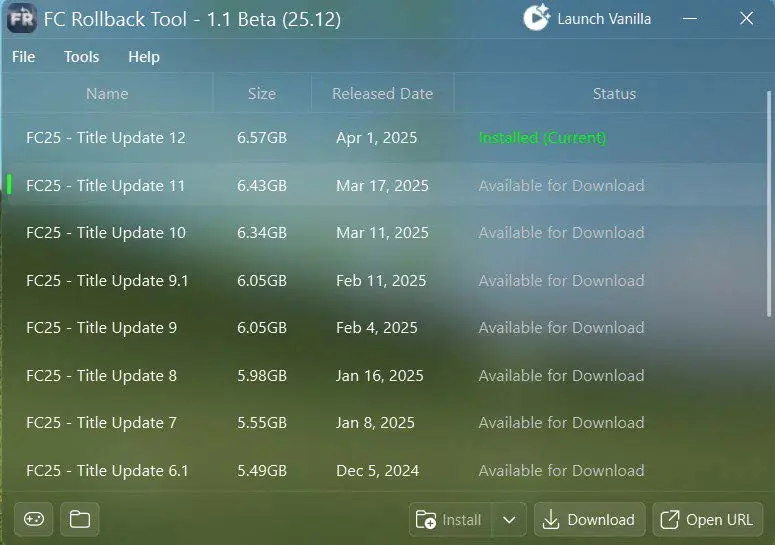Open the Tools menu
The width and height of the screenshot is (775, 545).
point(82,57)
